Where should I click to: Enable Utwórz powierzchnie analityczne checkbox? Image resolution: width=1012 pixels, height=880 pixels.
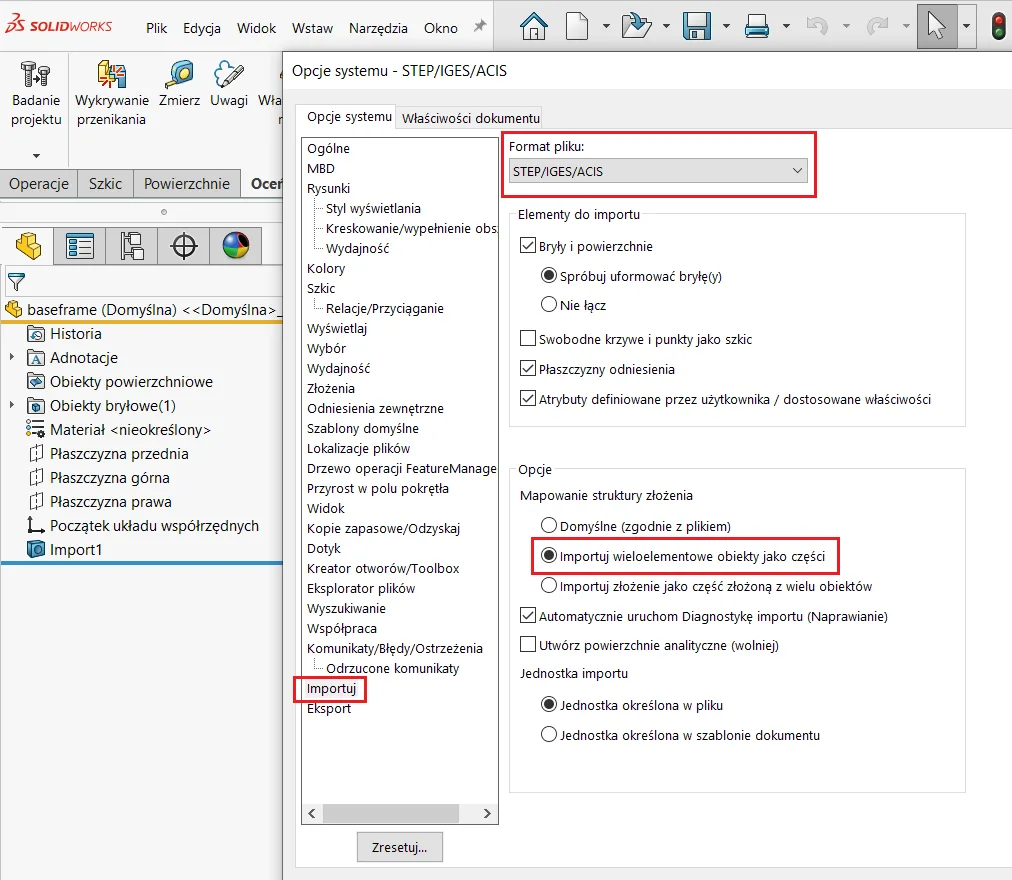tap(527, 644)
